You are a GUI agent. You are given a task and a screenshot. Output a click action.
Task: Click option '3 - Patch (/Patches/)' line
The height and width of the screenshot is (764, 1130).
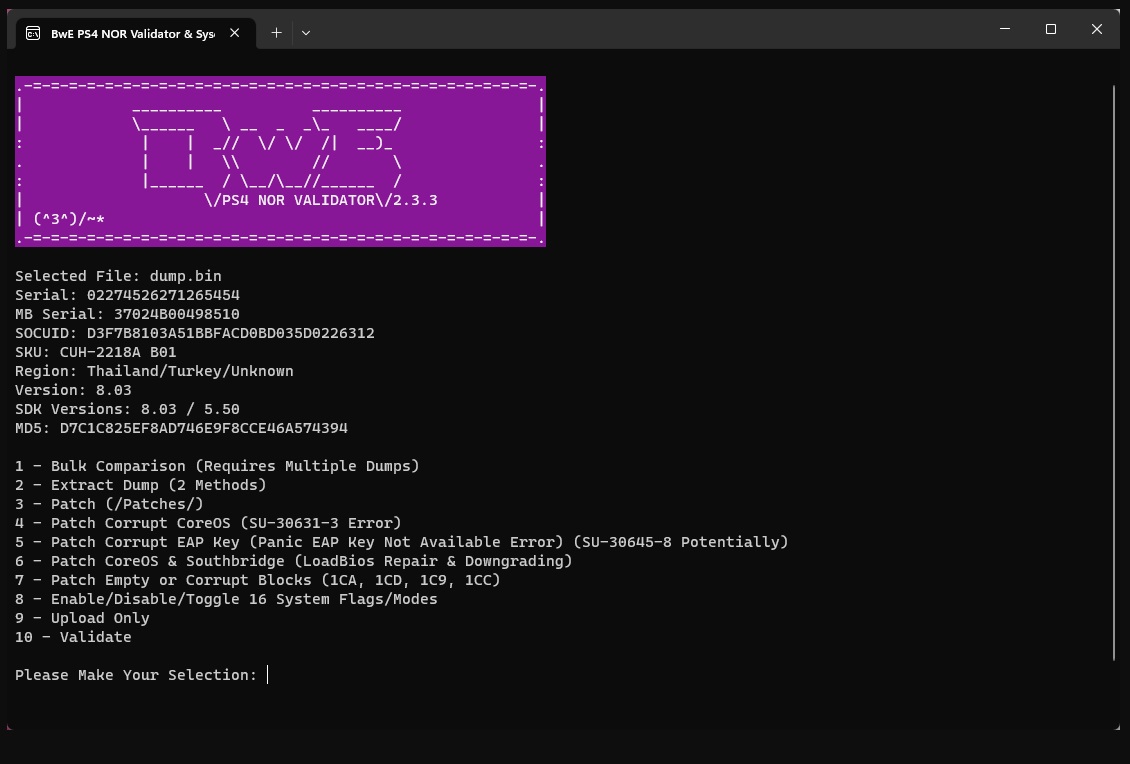(x=110, y=504)
